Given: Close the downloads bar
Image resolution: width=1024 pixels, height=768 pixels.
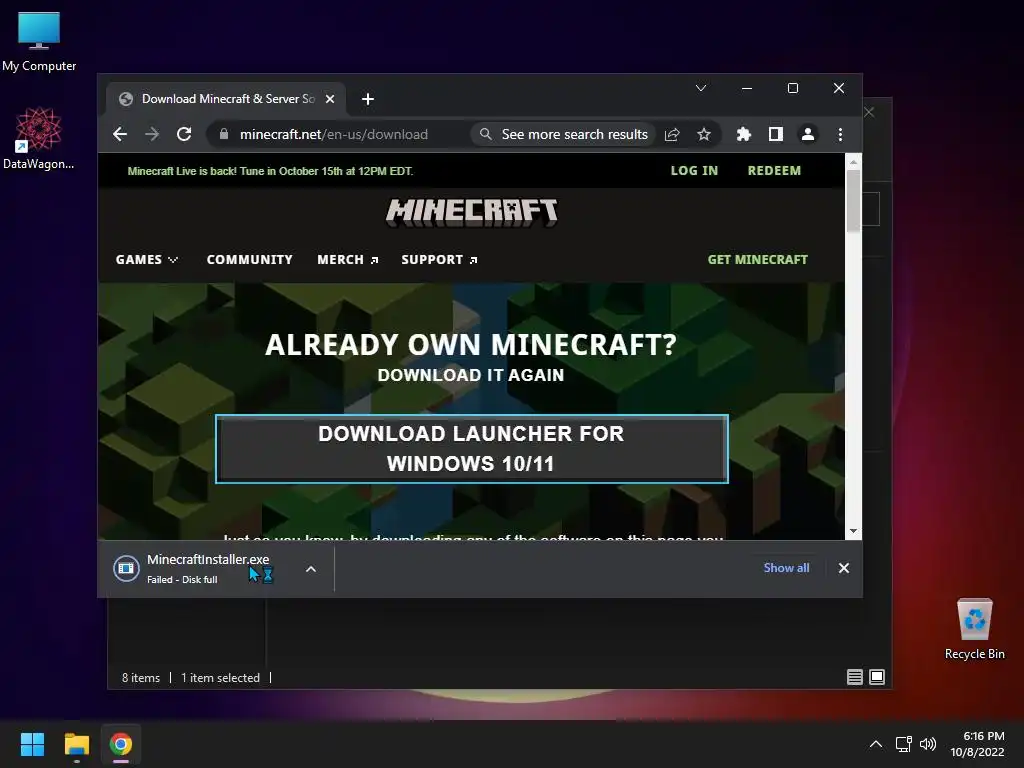Looking at the screenshot, I should tap(844, 568).
